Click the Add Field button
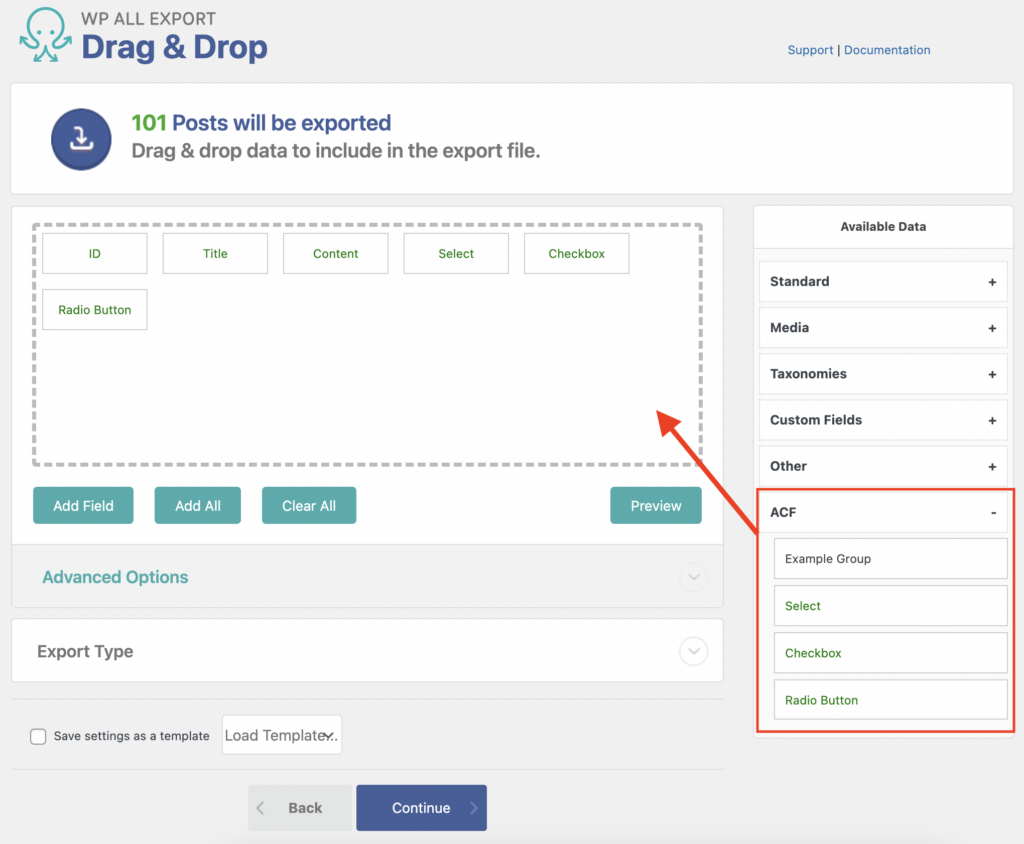 coord(83,505)
